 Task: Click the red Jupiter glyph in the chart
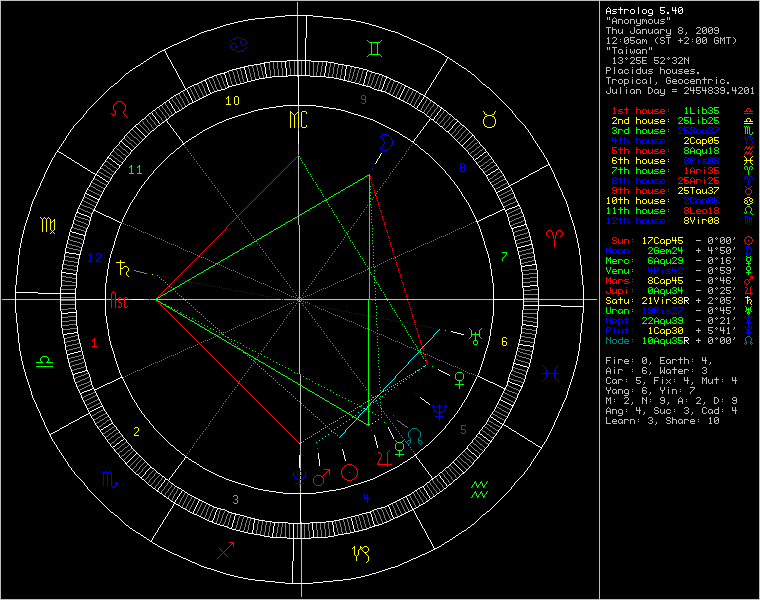(381, 458)
